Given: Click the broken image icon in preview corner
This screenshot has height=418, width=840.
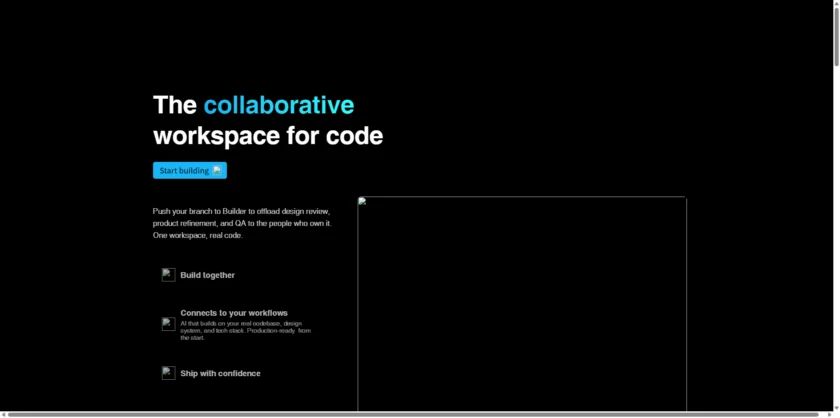Looking at the screenshot, I should pyautogui.click(x=363, y=202).
